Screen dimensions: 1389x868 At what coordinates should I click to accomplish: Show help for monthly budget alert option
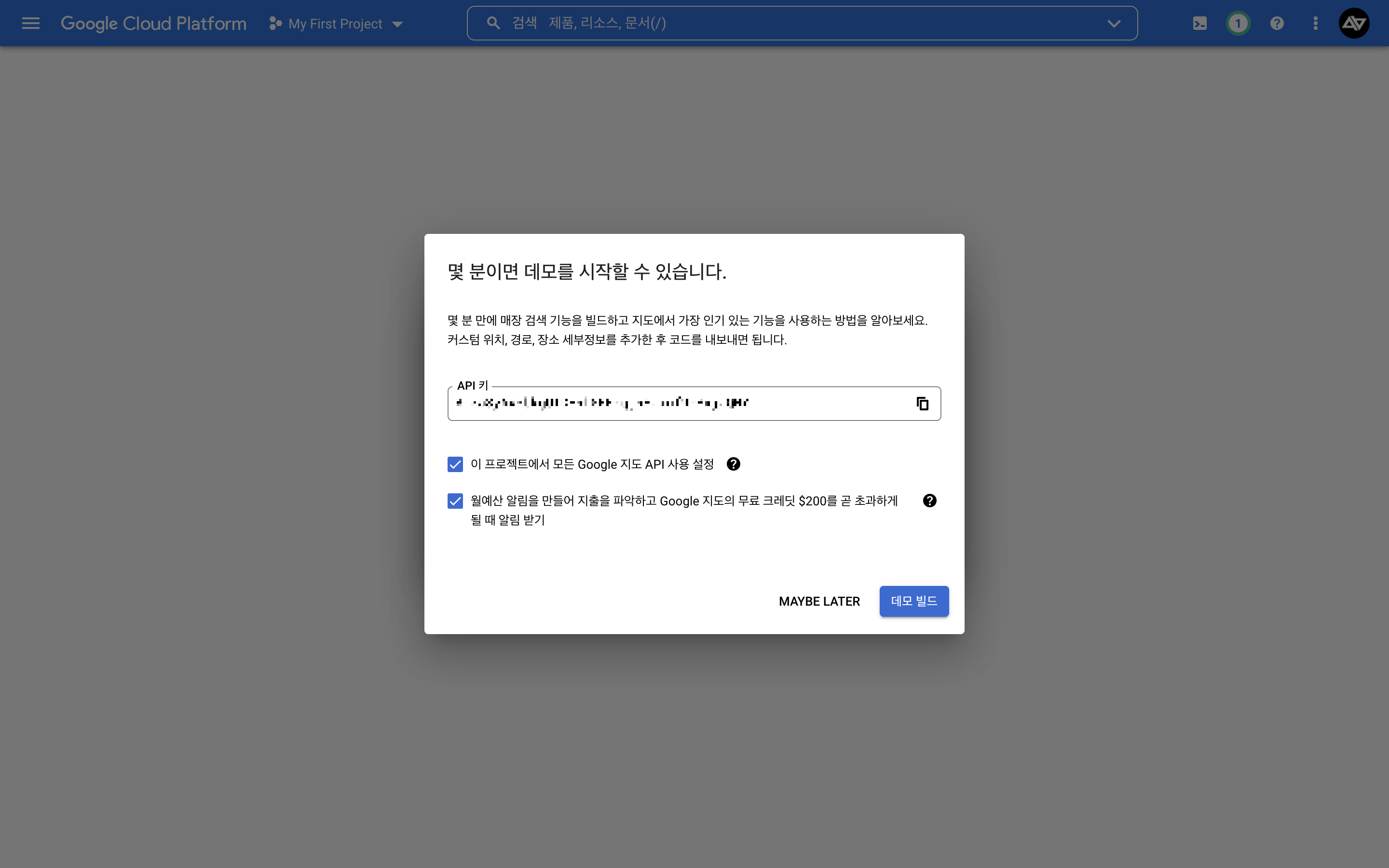[929, 501]
